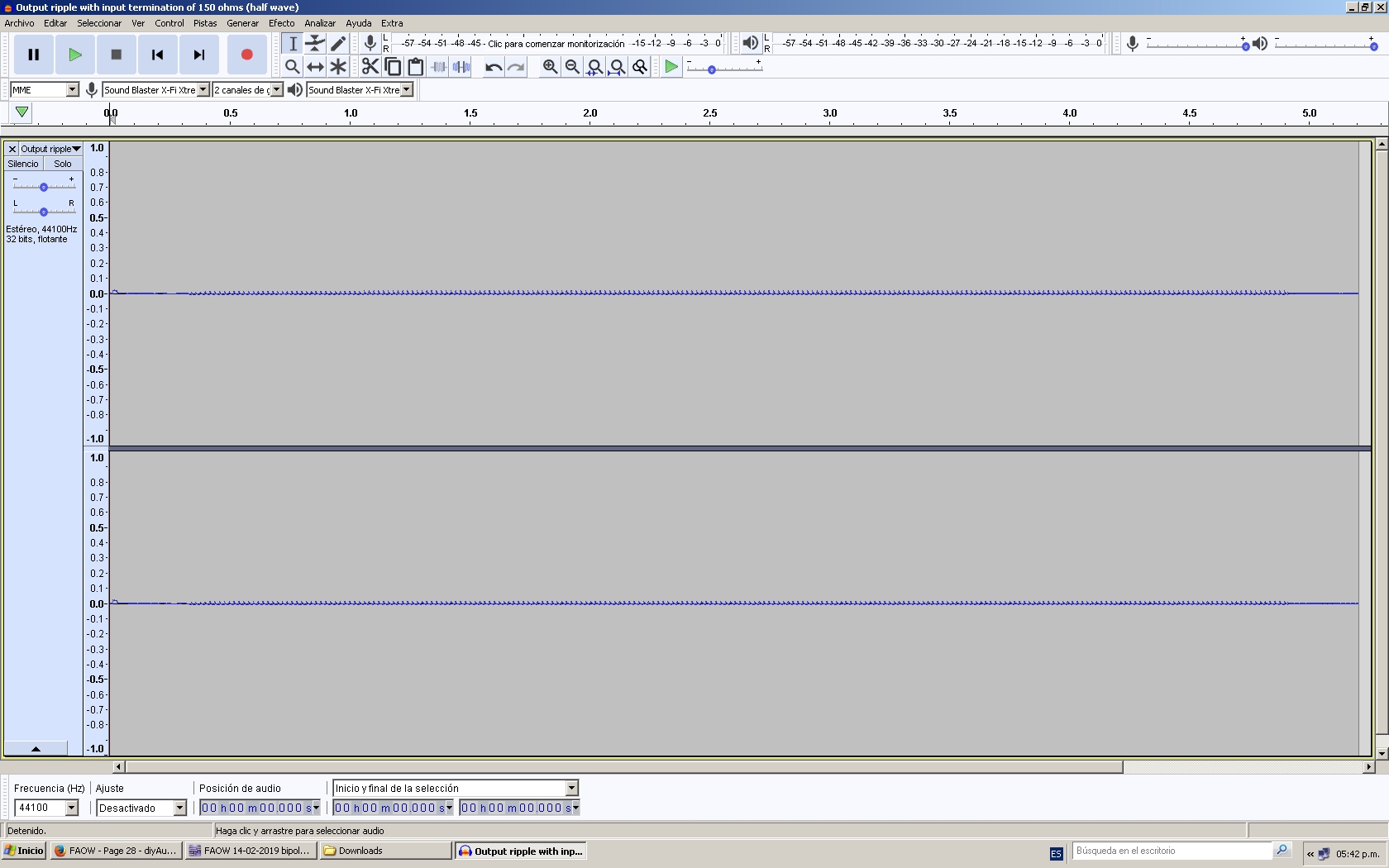Stop playback with the Stop button
1389x868 pixels.
tap(117, 55)
